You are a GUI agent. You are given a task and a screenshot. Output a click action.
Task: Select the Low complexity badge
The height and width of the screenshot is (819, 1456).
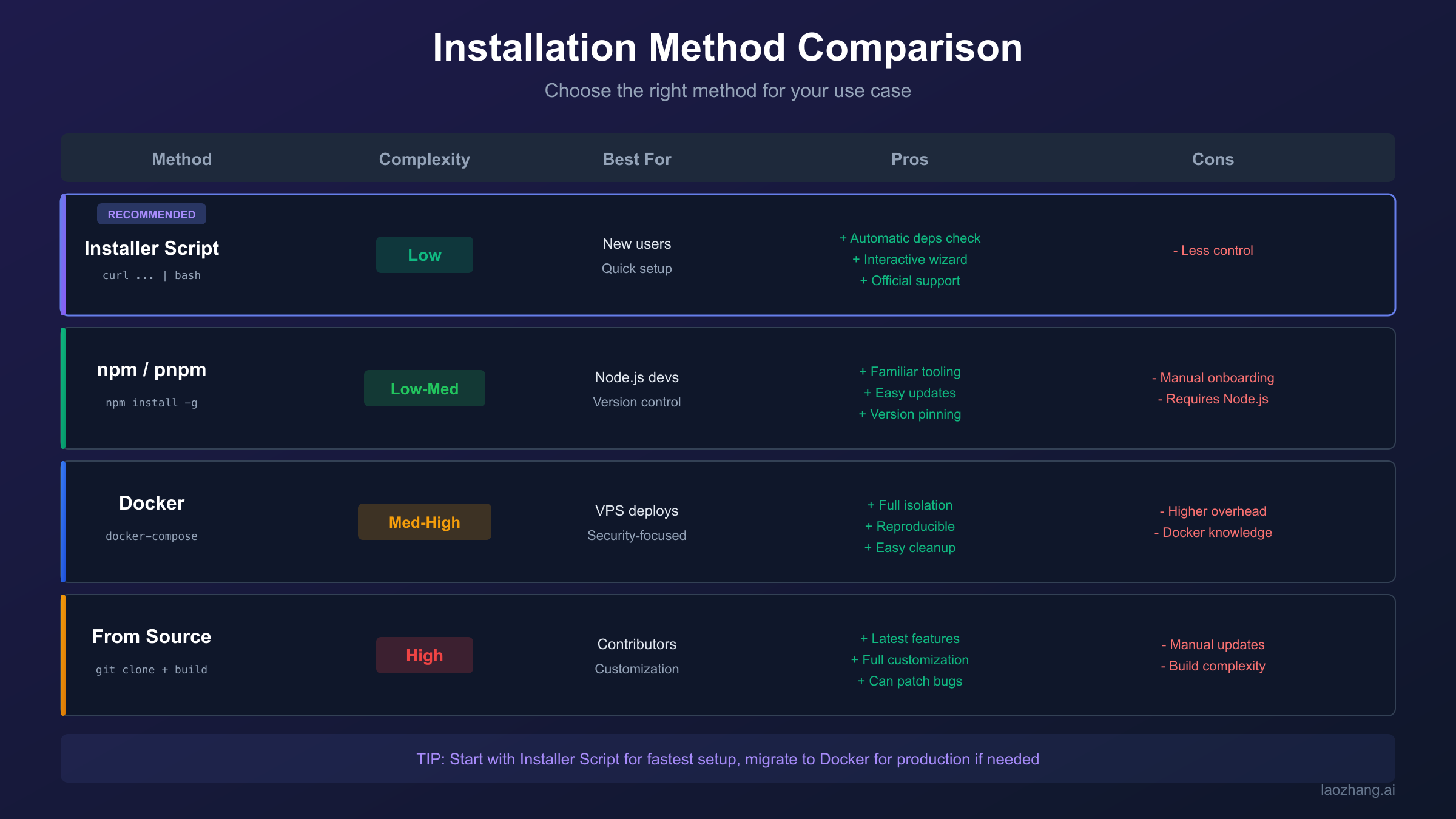pyautogui.click(x=424, y=254)
